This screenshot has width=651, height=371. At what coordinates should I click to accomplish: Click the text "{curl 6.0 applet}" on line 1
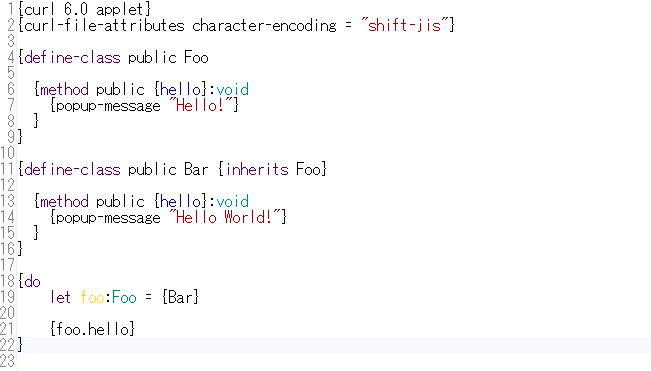point(84,9)
